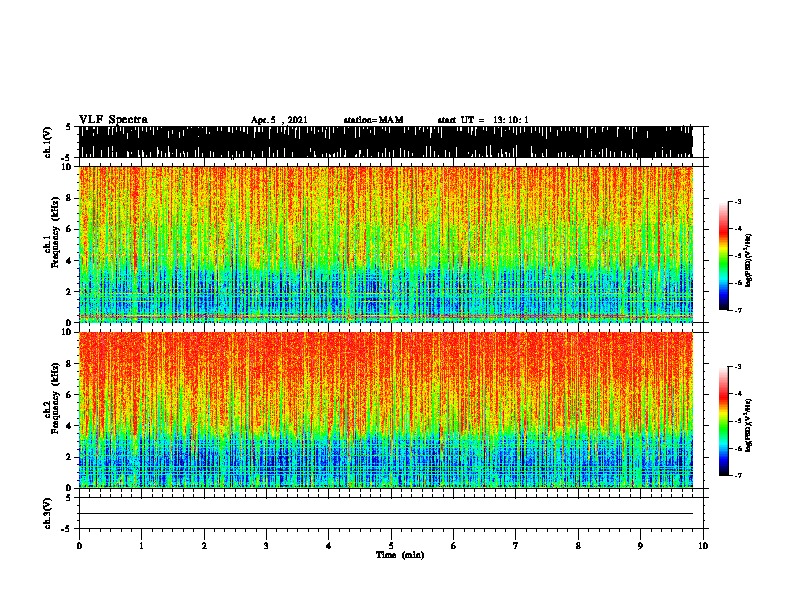Click the 3 tick on time axis
Screen dimensions: 792x612
(x=266, y=546)
